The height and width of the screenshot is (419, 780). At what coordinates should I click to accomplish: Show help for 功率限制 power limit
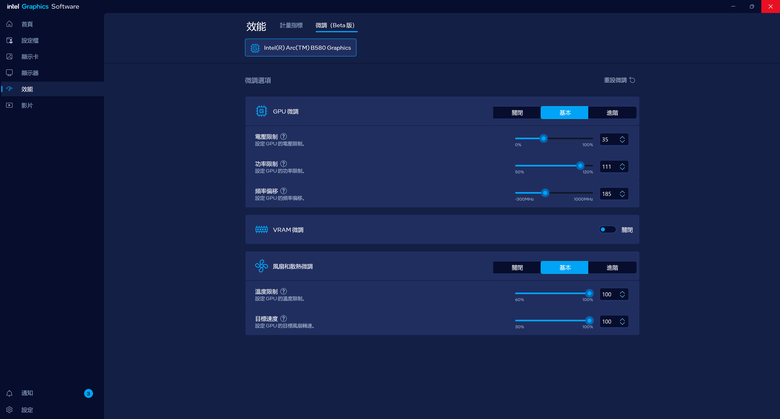click(284, 164)
